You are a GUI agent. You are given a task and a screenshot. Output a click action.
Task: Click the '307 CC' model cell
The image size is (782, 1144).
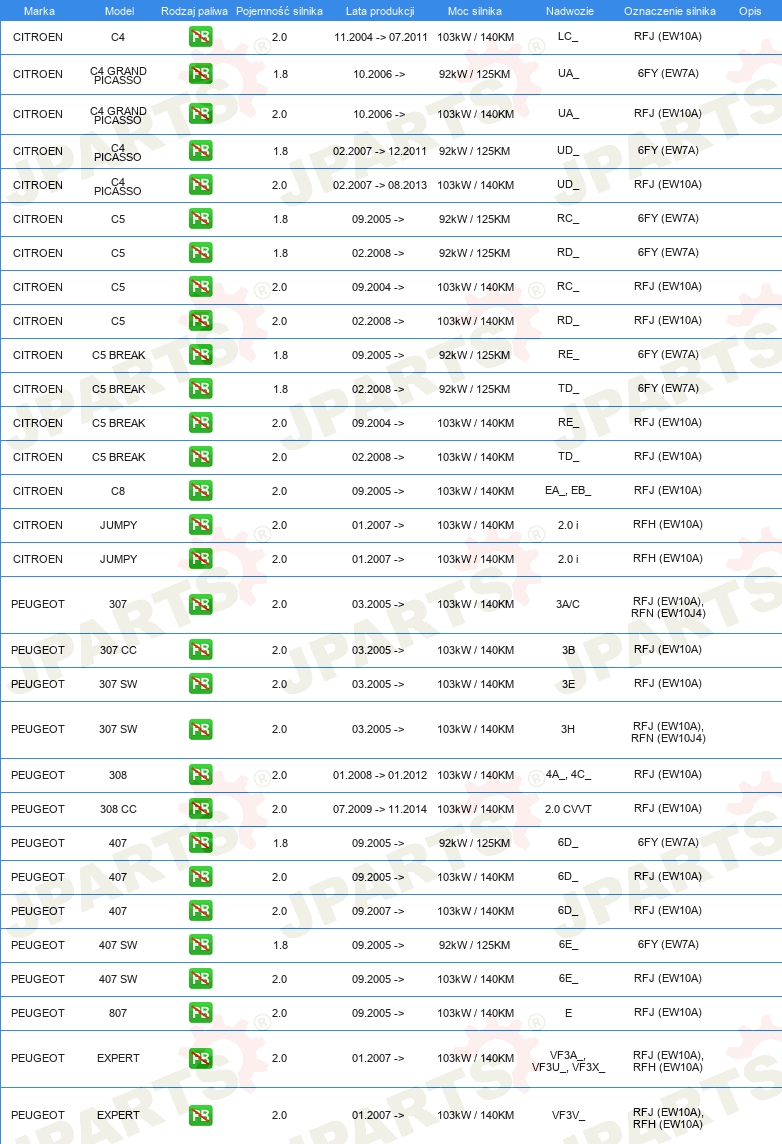118,650
